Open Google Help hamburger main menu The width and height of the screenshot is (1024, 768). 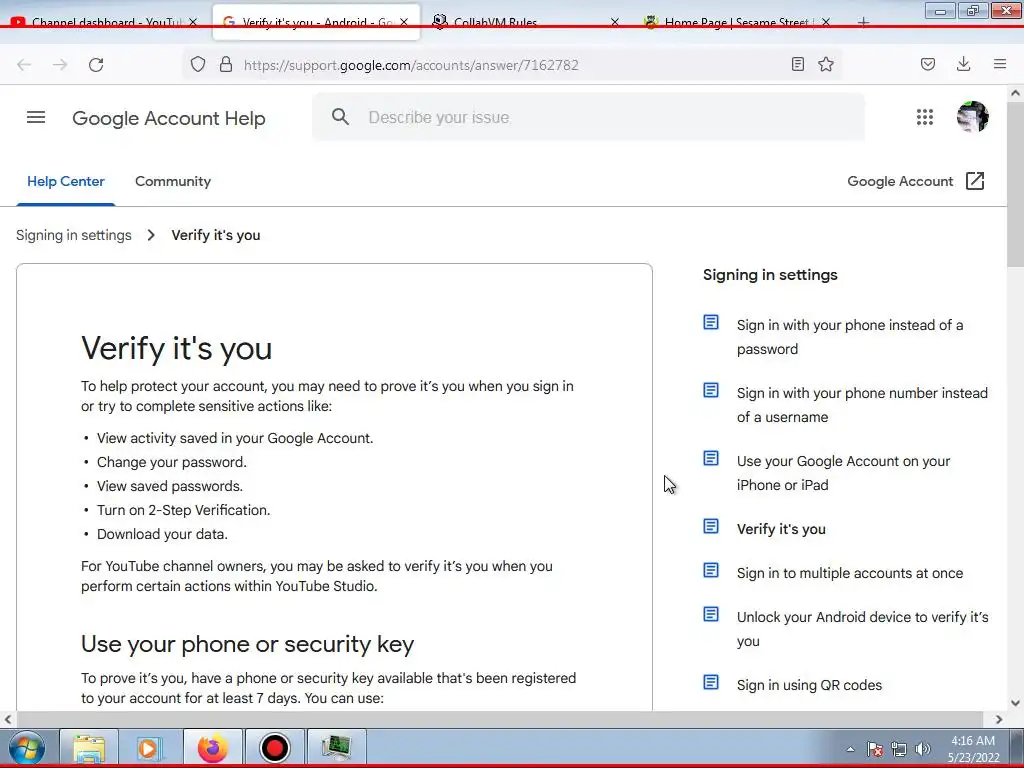point(36,118)
